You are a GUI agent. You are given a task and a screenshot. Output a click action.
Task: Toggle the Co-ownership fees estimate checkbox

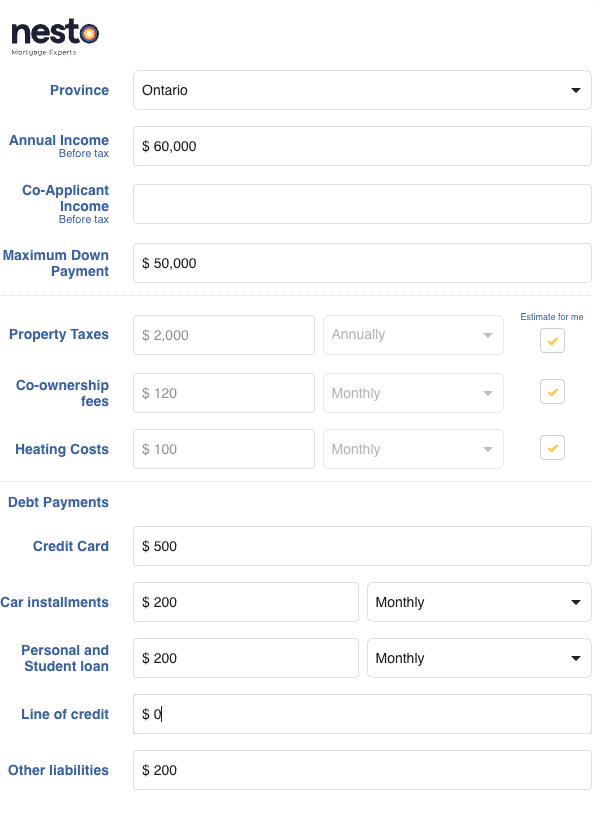point(552,392)
